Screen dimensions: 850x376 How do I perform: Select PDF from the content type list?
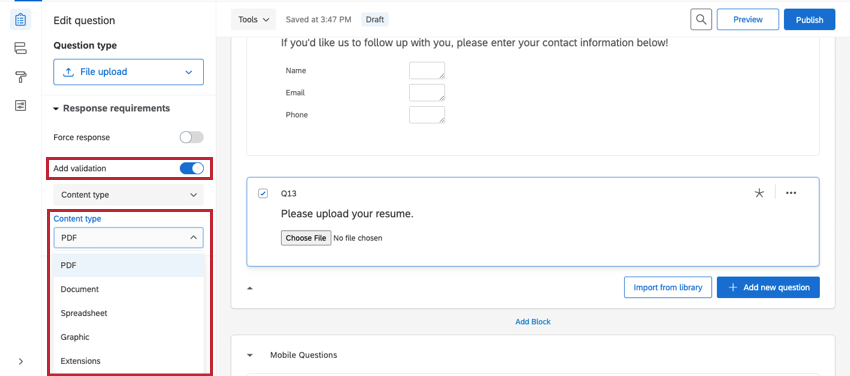128,265
